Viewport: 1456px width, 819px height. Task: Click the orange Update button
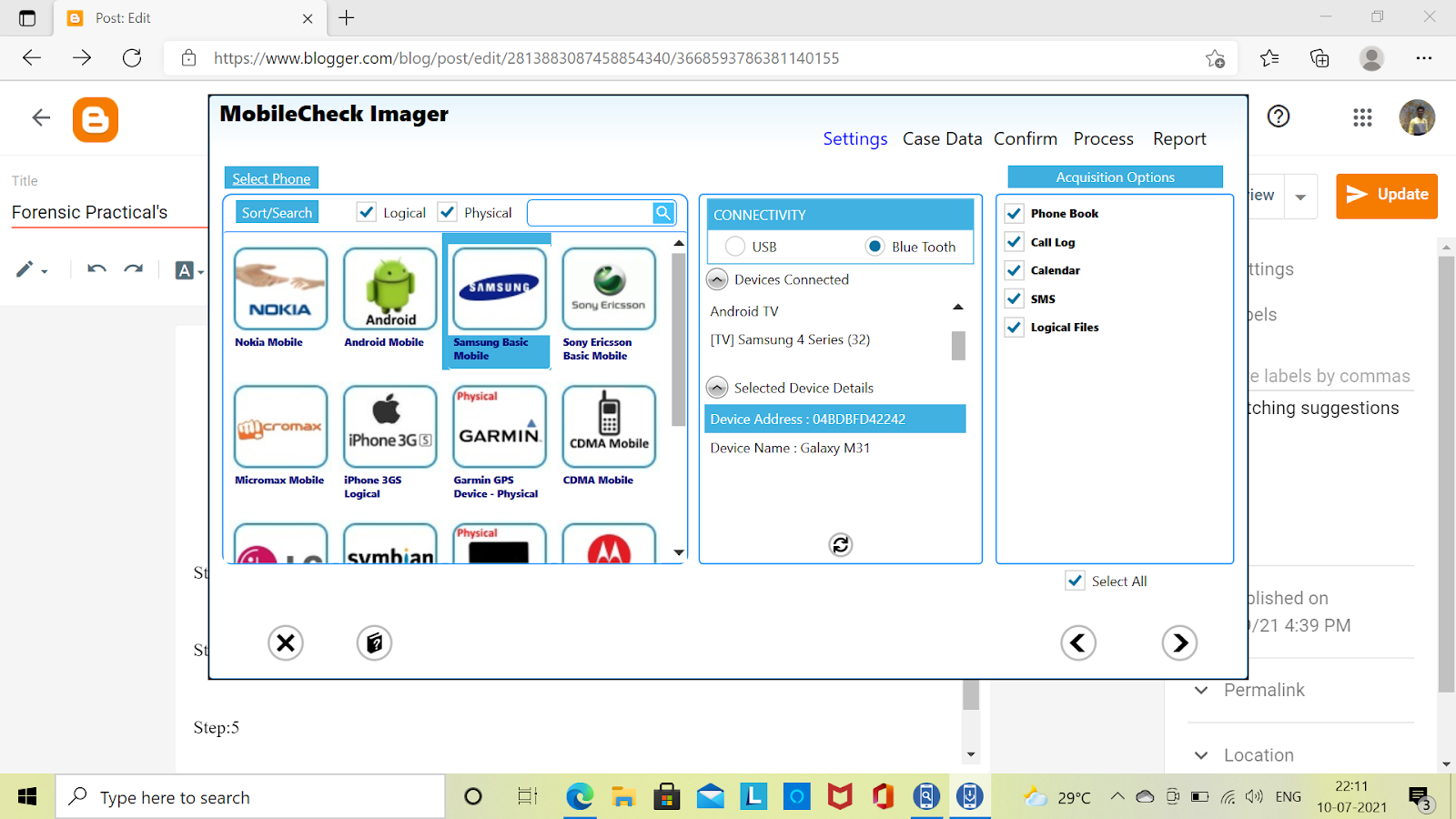pyautogui.click(x=1387, y=196)
